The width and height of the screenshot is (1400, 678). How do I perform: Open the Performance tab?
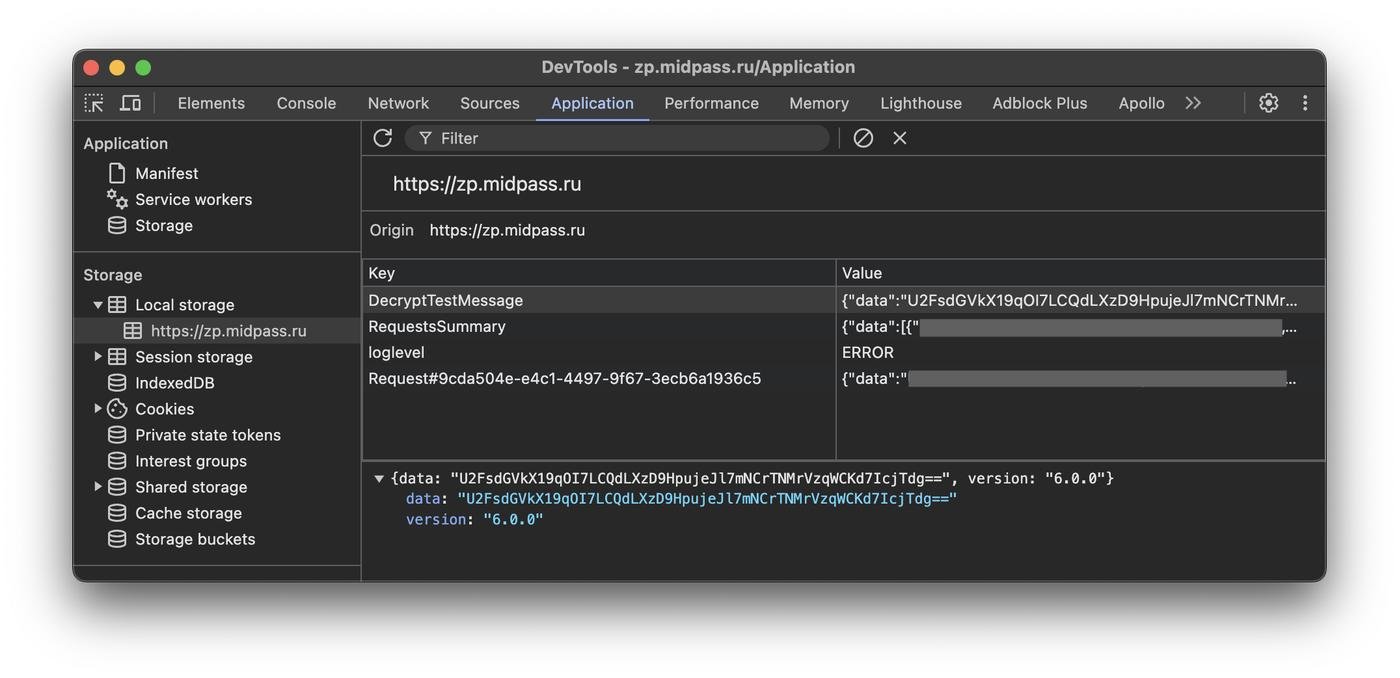[711, 103]
